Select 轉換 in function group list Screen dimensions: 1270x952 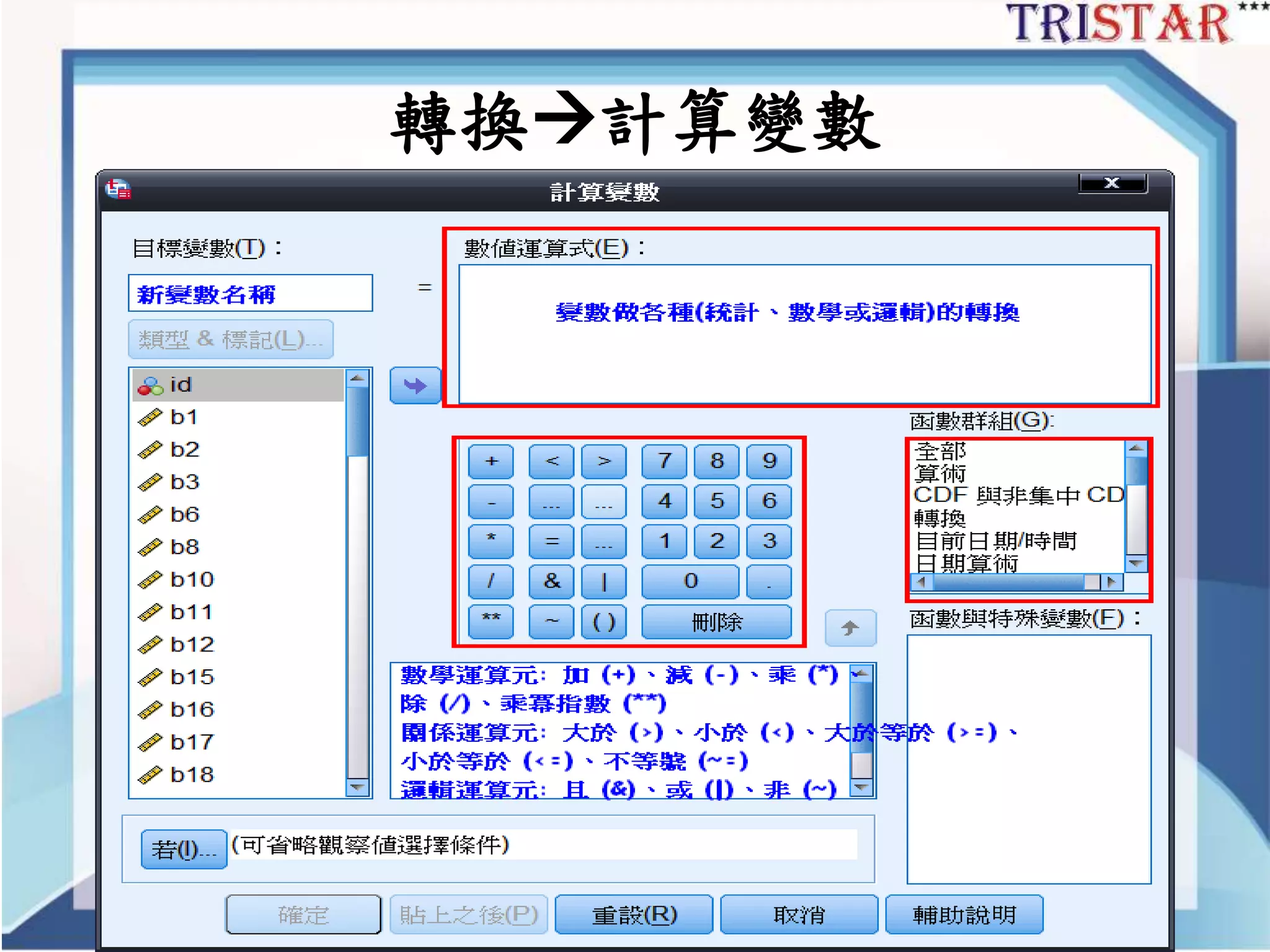click(x=1017, y=518)
